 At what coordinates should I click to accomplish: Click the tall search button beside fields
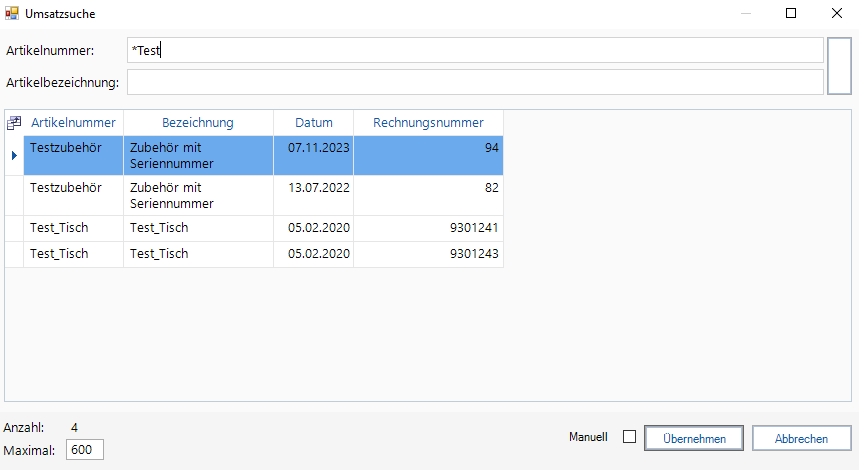point(839,66)
